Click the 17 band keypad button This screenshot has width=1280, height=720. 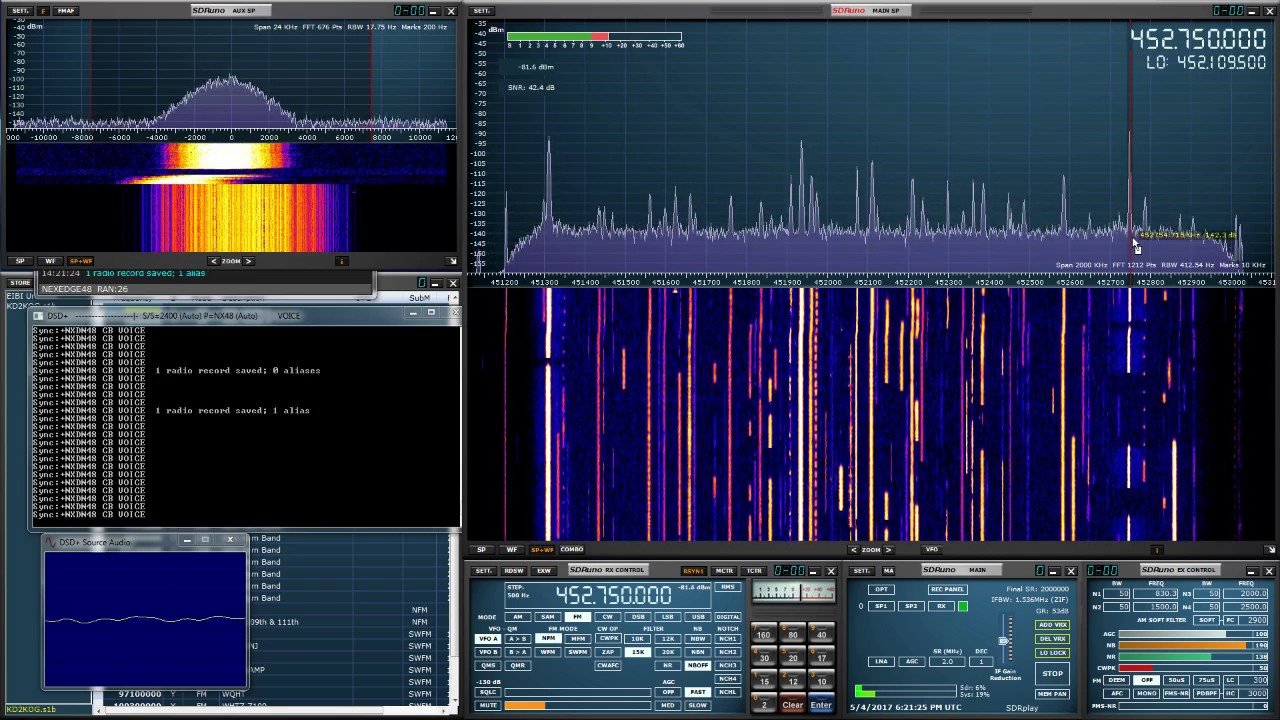pyautogui.click(x=822, y=656)
